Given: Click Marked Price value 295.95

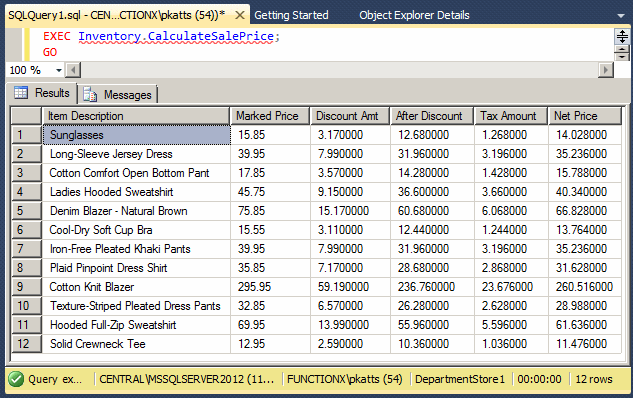Looking at the screenshot, I should pos(270,287).
